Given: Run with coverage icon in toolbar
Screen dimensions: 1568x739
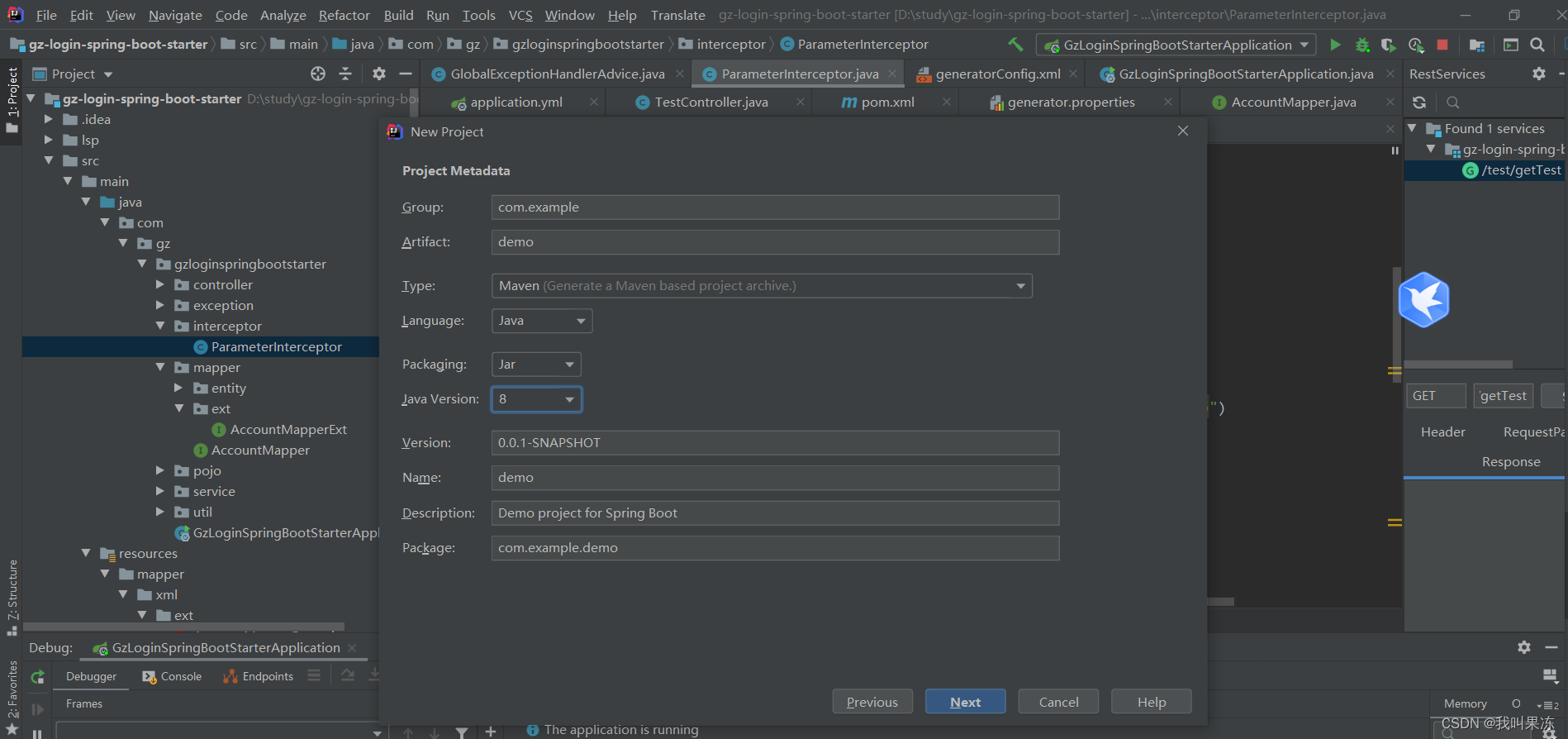Looking at the screenshot, I should (1389, 45).
